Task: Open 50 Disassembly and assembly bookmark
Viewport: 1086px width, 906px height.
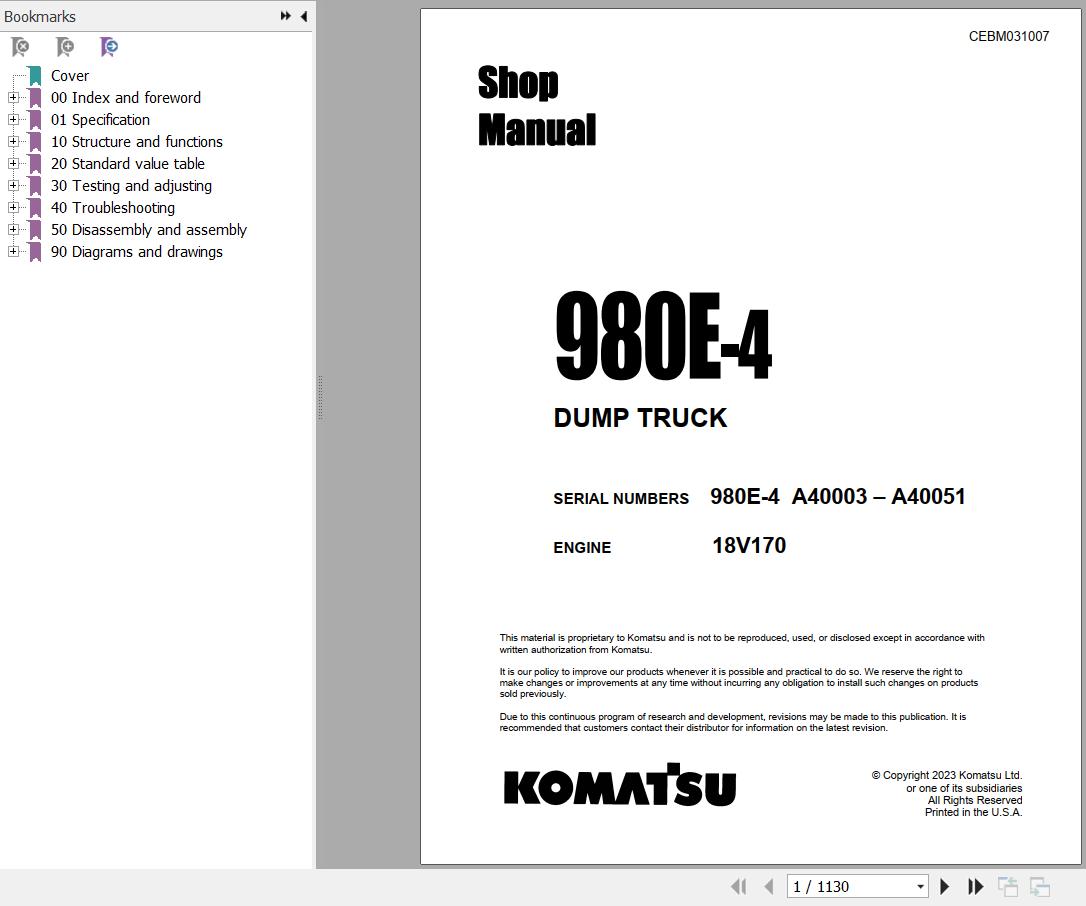Action: (149, 230)
